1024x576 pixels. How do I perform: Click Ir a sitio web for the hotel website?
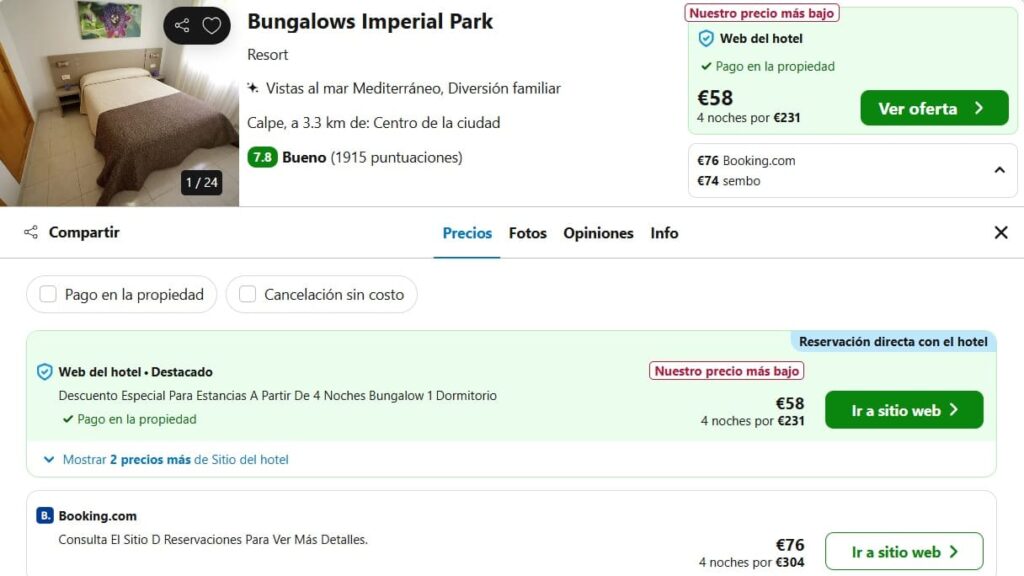[x=904, y=409]
